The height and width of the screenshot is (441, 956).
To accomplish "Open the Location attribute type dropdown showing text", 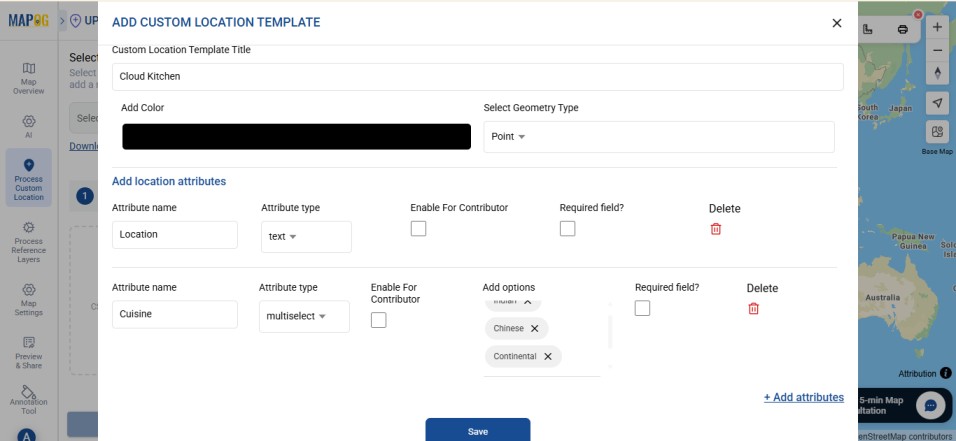I will click(306, 237).
